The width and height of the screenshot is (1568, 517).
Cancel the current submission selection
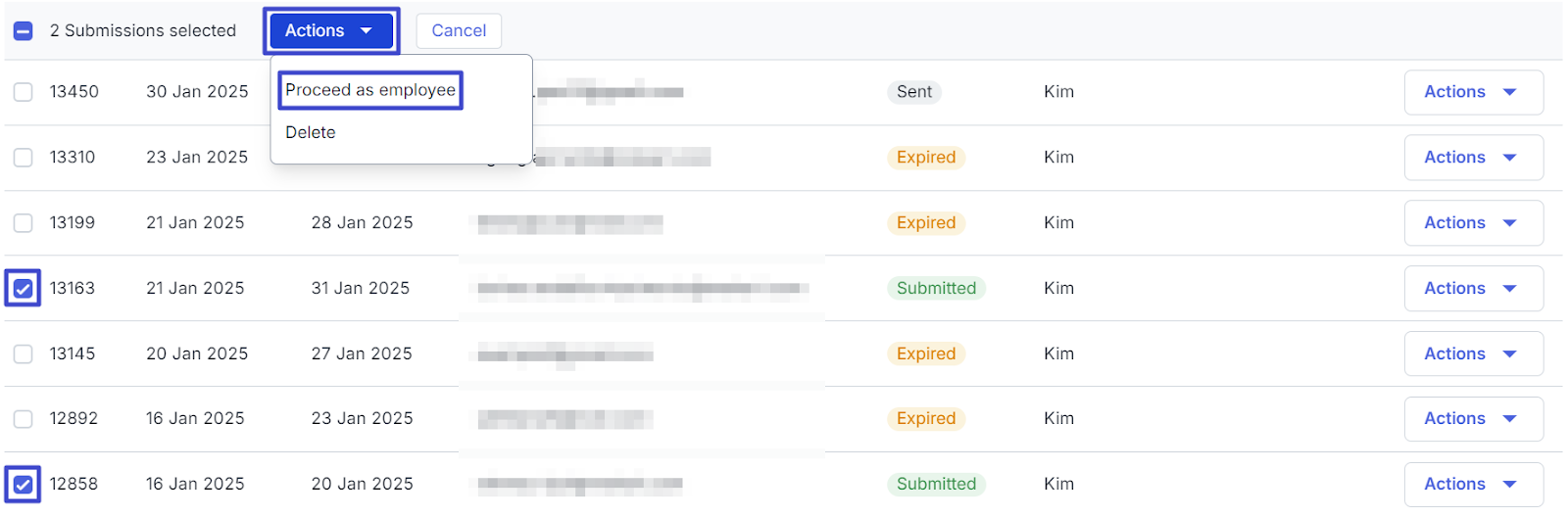[459, 31]
